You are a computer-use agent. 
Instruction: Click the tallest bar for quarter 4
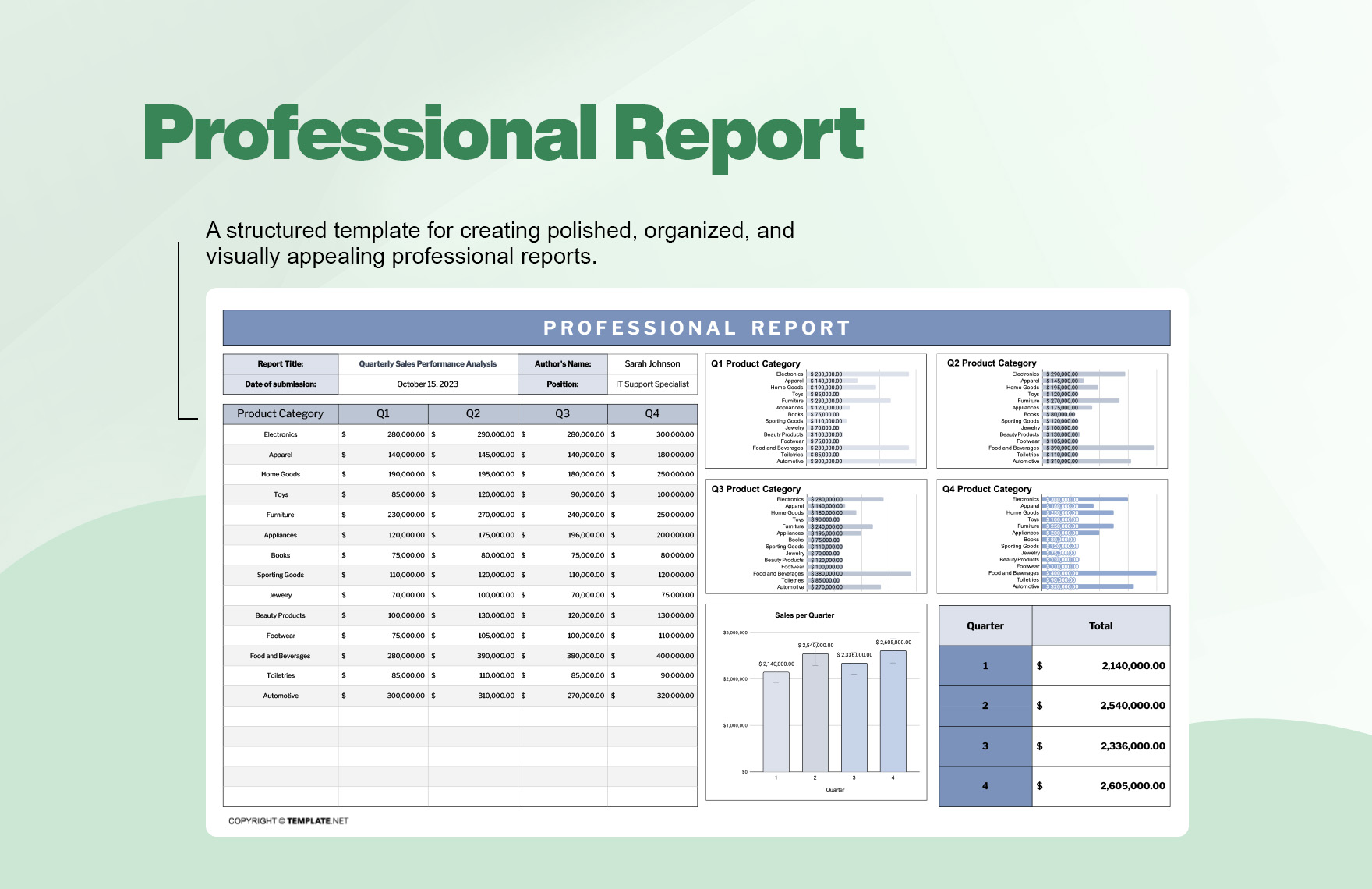[893, 711]
